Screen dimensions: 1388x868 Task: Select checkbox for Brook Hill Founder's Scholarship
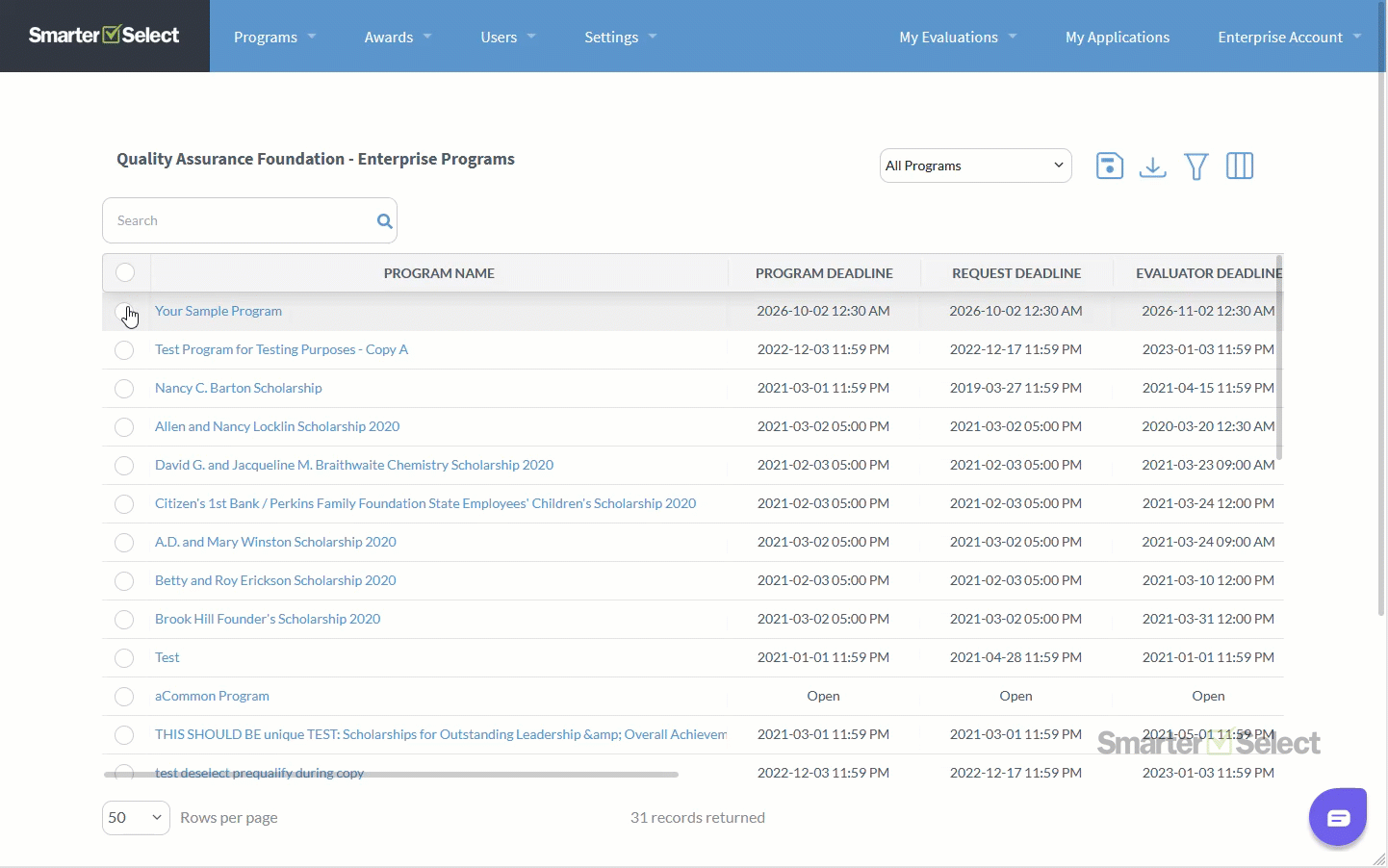(x=124, y=619)
